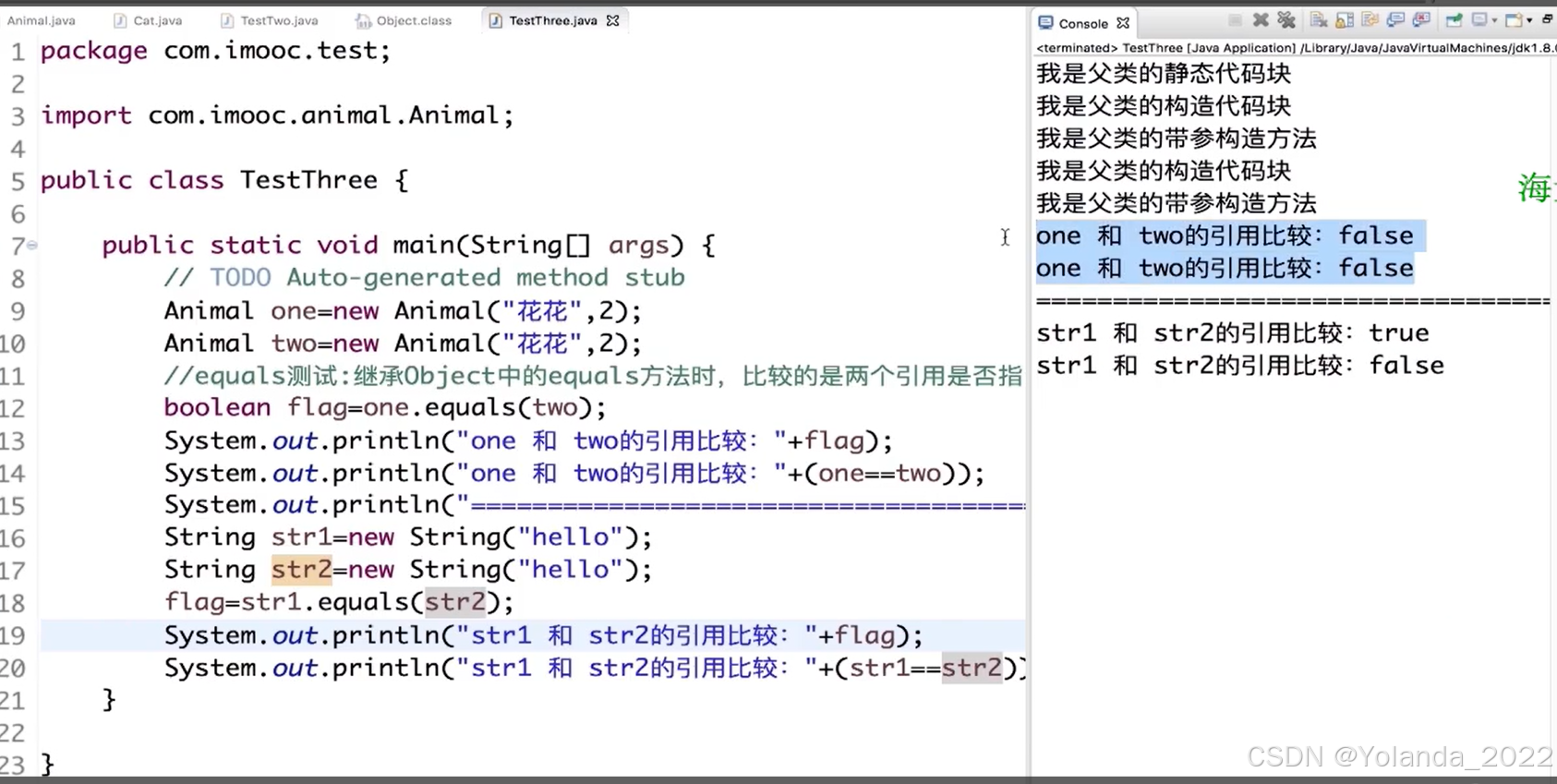Viewport: 1557px width, 784px height.
Task: Click highlighted str2 variable on line 17
Action: 301,570
